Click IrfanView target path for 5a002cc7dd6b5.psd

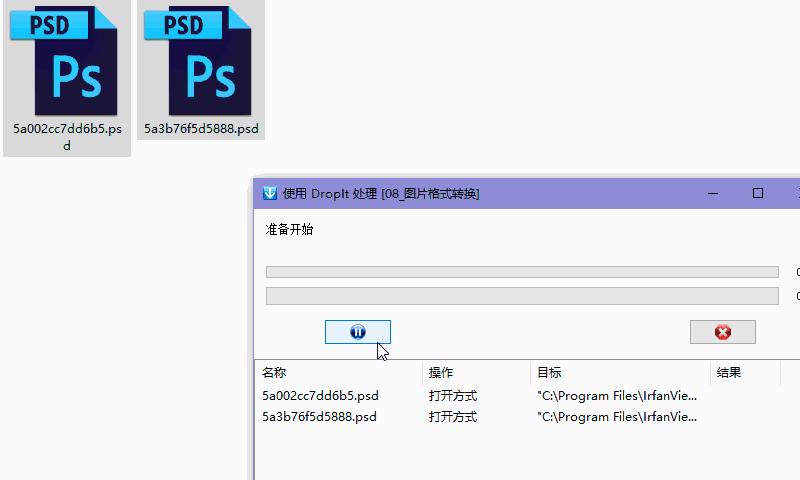coord(617,396)
